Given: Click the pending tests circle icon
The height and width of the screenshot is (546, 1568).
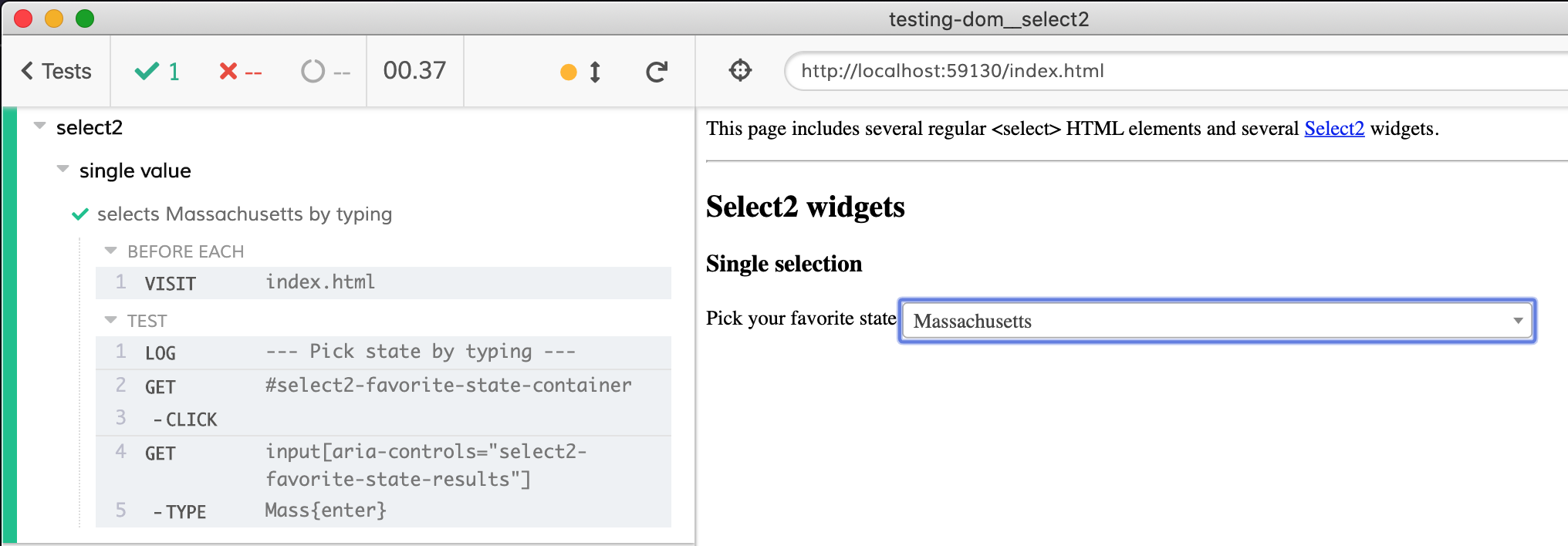Looking at the screenshot, I should click(x=313, y=72).
